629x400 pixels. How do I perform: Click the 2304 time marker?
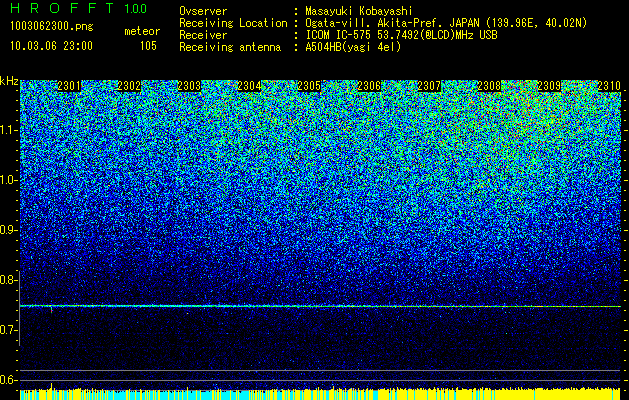tap(249, 86)
